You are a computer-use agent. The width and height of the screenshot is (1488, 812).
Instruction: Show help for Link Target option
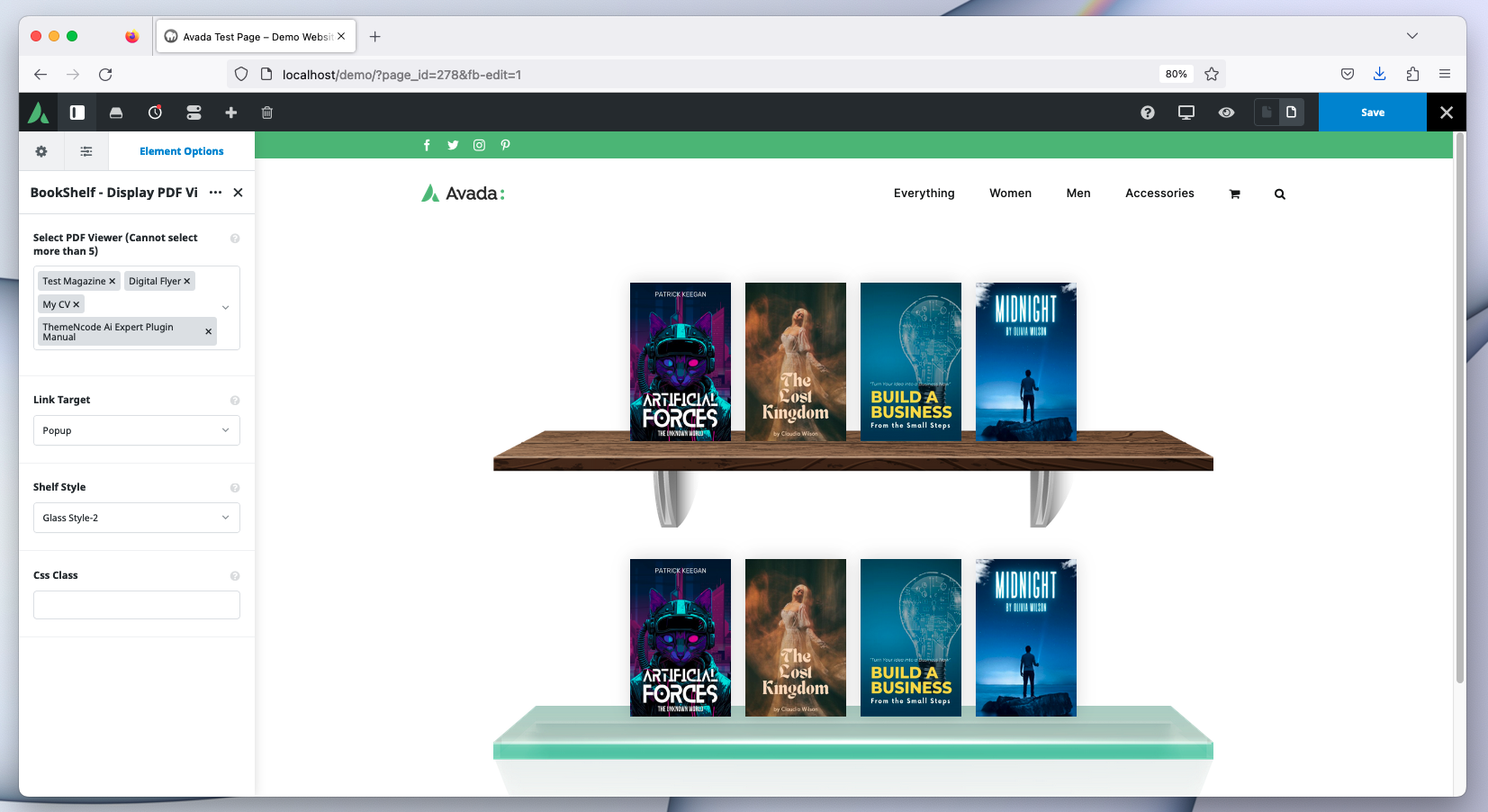[x=235, y=401]
